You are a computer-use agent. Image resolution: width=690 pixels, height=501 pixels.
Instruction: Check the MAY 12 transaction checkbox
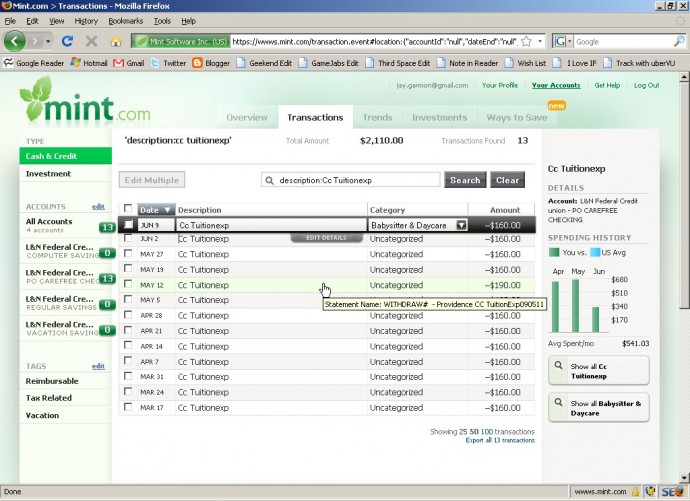128,284
